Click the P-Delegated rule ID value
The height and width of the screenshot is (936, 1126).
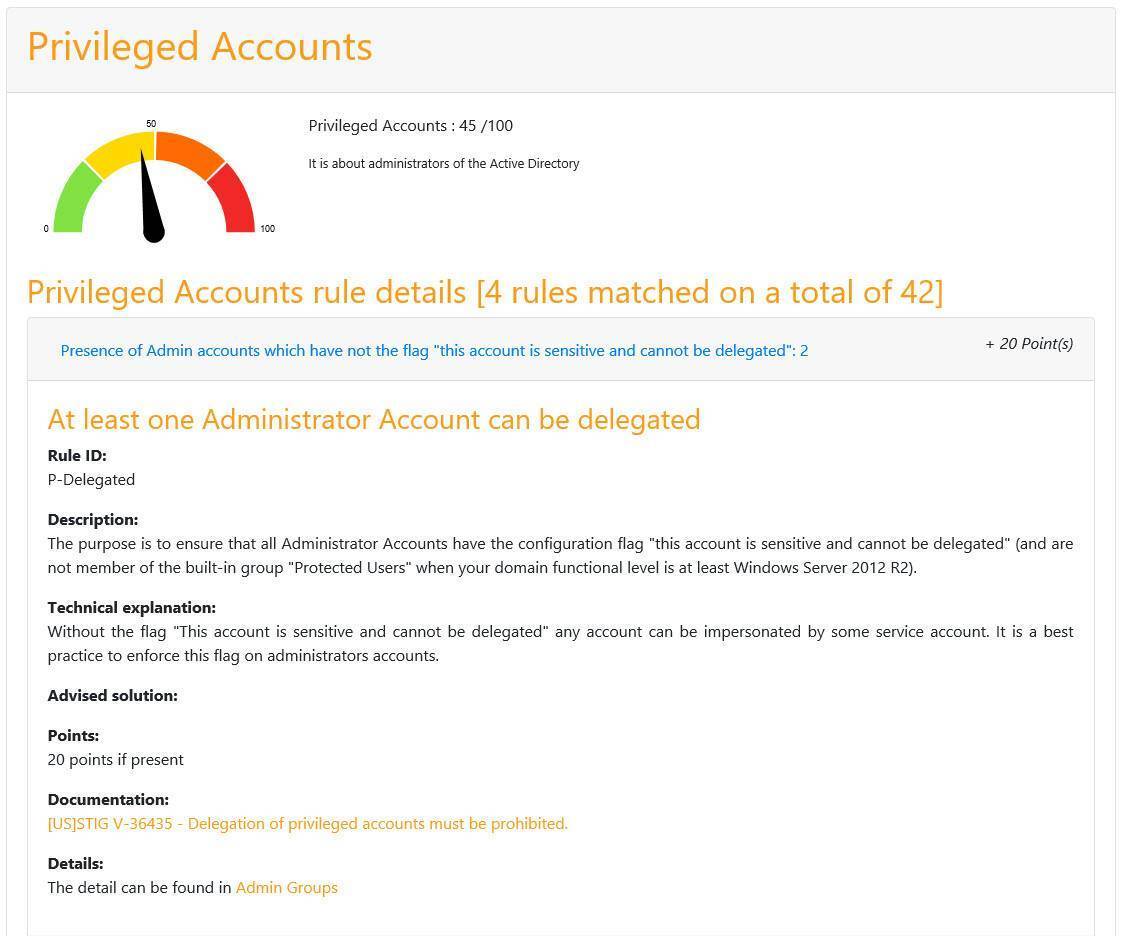pos(91,480)
